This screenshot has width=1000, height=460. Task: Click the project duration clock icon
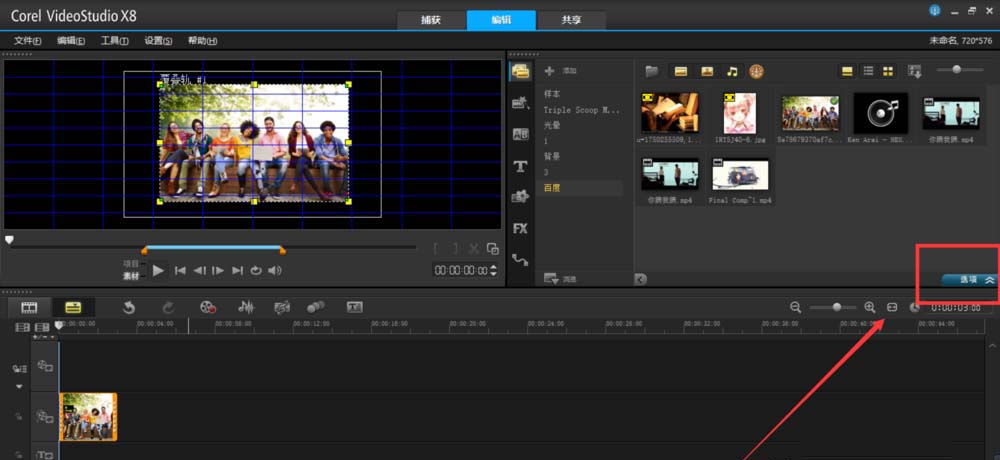[915, 308]
